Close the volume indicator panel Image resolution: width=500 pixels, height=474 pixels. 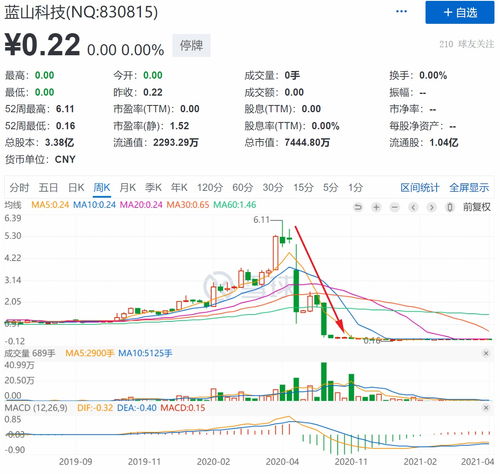[x=486, y=353]
